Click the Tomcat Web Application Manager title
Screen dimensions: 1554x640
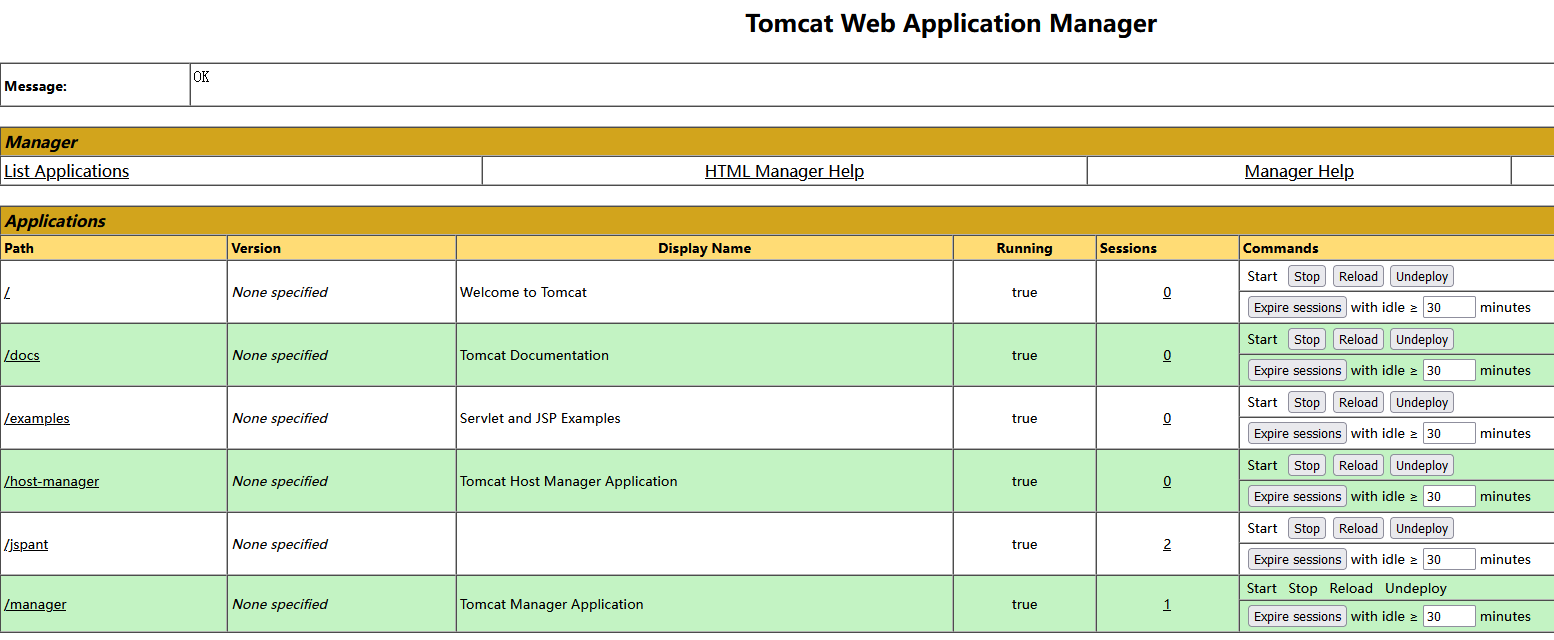coord(951,23)
